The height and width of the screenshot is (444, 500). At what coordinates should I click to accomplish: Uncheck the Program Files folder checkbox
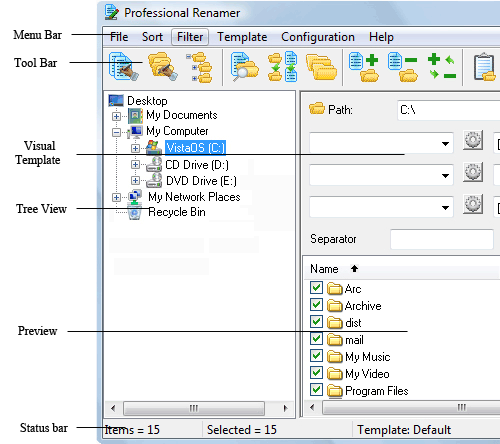[x=316, y=390]
